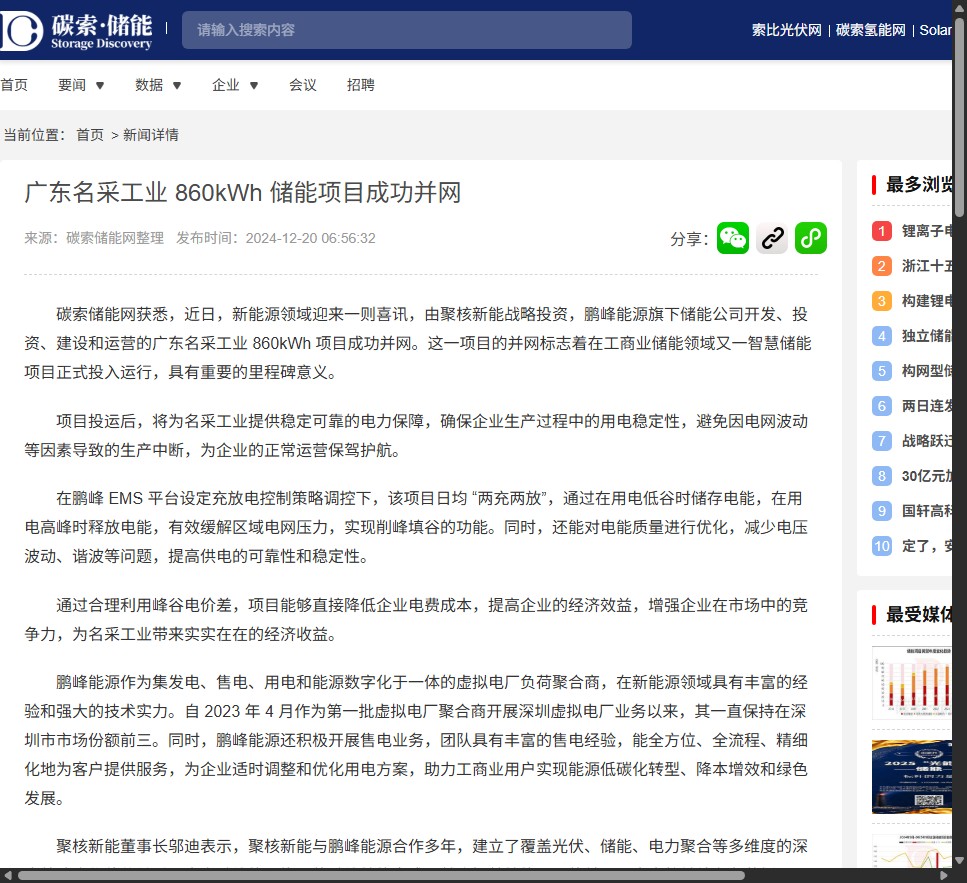967x883 pixels.
Task: Click the 最受媒体 section heading
Action: pyautogui.click(x=919, y=615)
